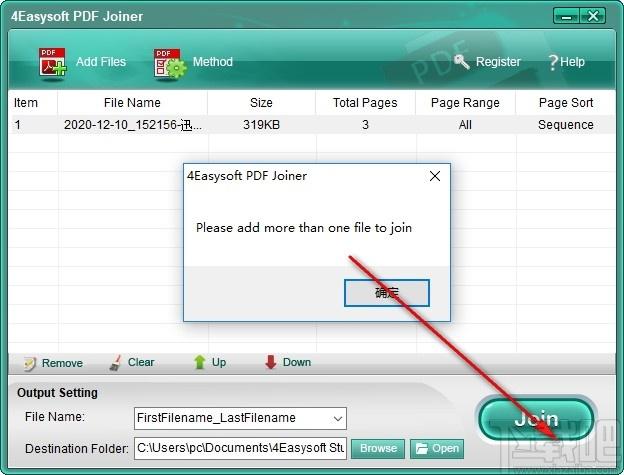Click the Total Pages column header
Image resolution: width=624 pixels, height=475 pixels.
coord(365,103)
